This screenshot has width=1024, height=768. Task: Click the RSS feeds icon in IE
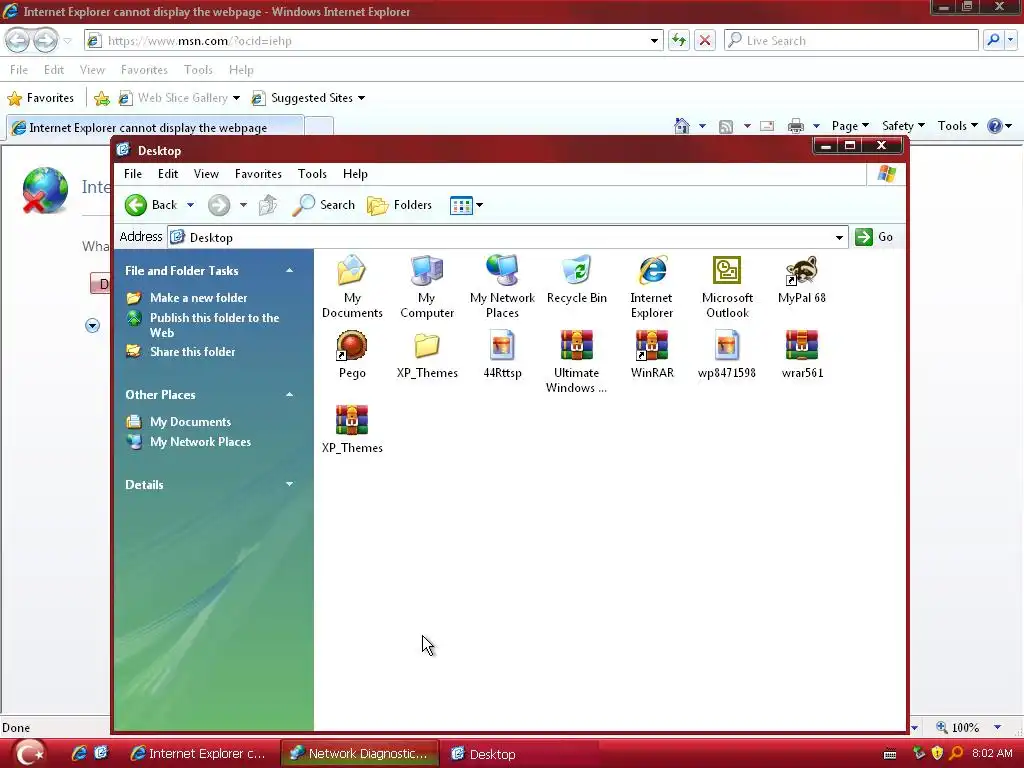point(726,127)
